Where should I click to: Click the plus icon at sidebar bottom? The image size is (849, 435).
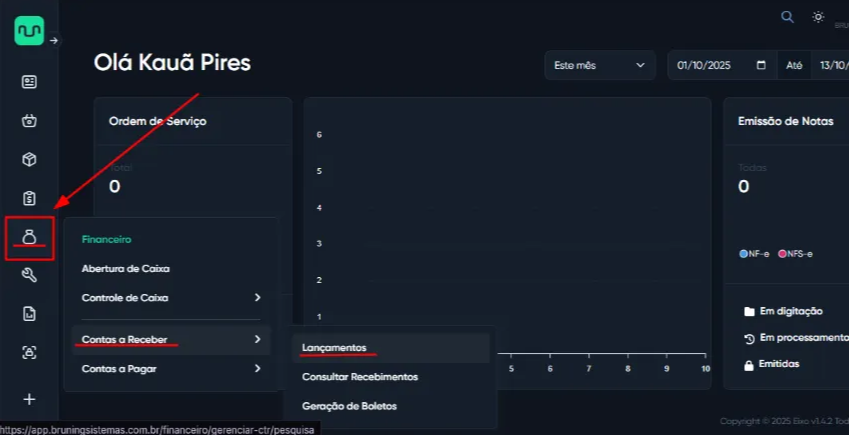coord(29,399)
